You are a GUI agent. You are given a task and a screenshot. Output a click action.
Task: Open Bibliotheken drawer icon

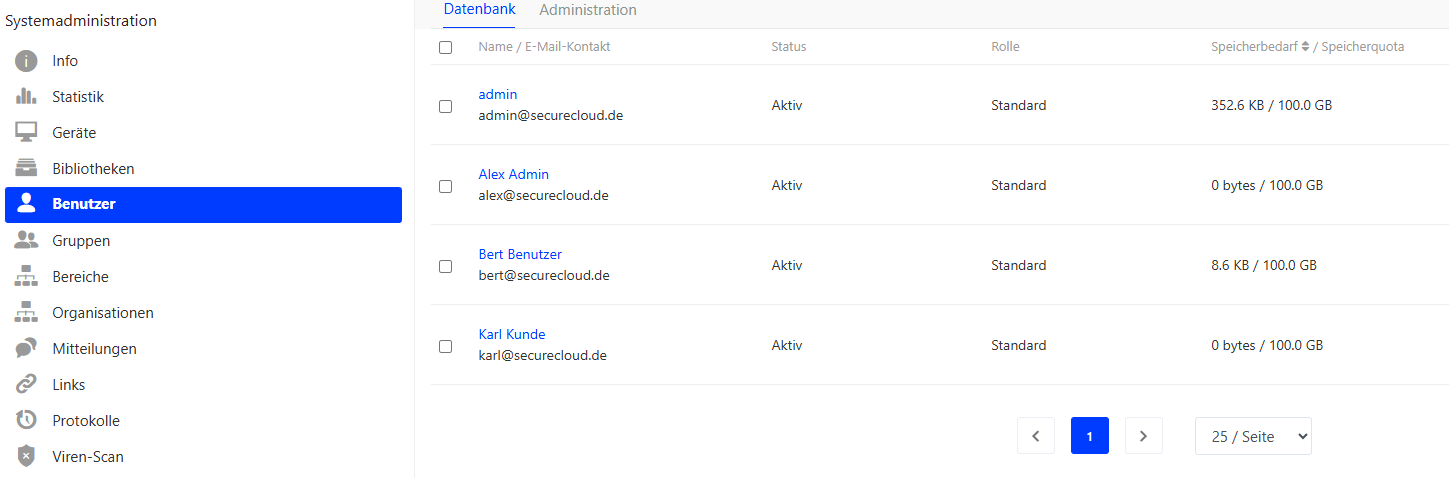pos(26,169)
